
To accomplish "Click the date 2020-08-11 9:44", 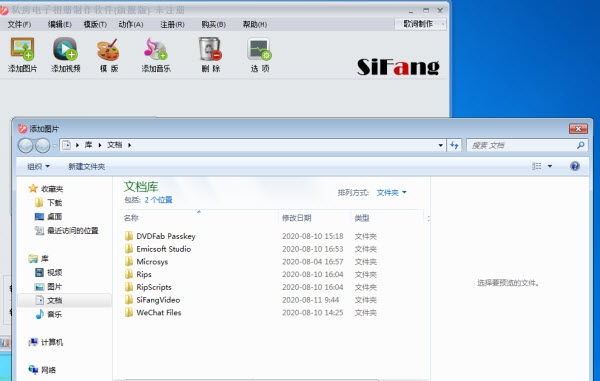I will [x=310, y=300].
